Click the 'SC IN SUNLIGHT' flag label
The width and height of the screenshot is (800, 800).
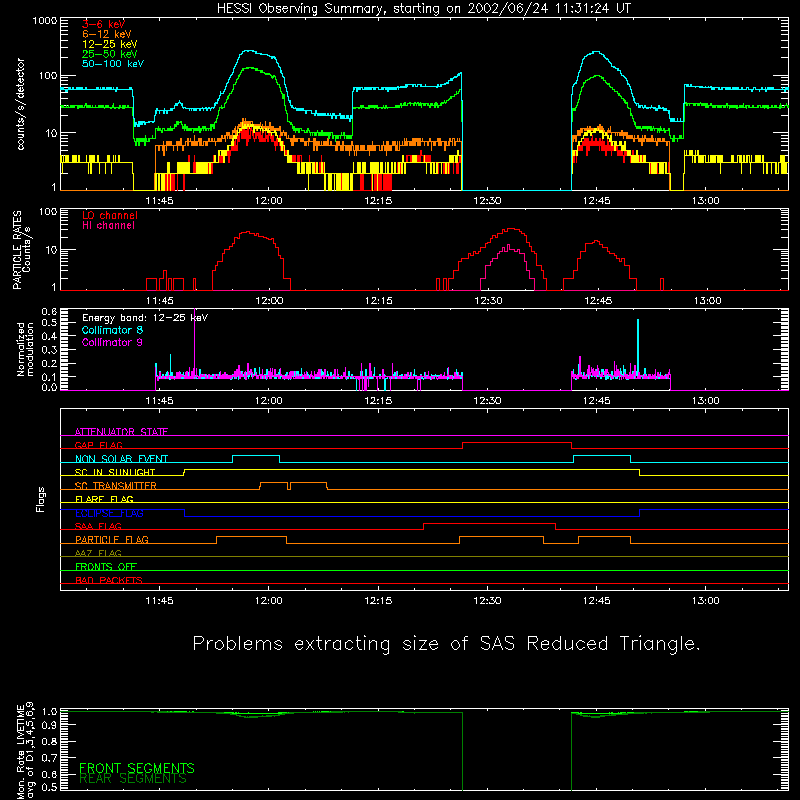pos(115,472)
